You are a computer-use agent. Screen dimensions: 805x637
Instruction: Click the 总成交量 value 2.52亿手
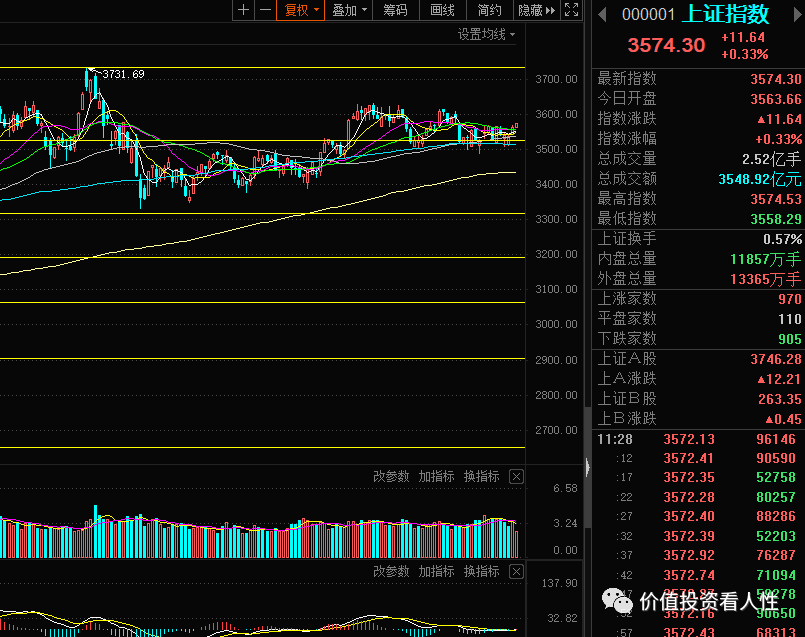[x=771, y=159]
